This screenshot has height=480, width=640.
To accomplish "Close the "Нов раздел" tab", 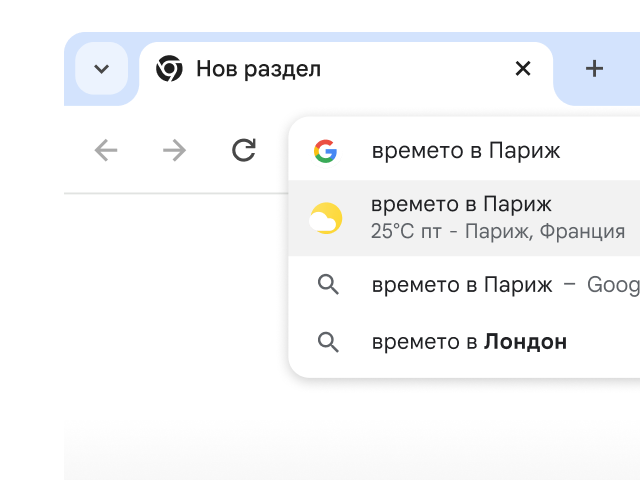I will [x=523, y=69].
